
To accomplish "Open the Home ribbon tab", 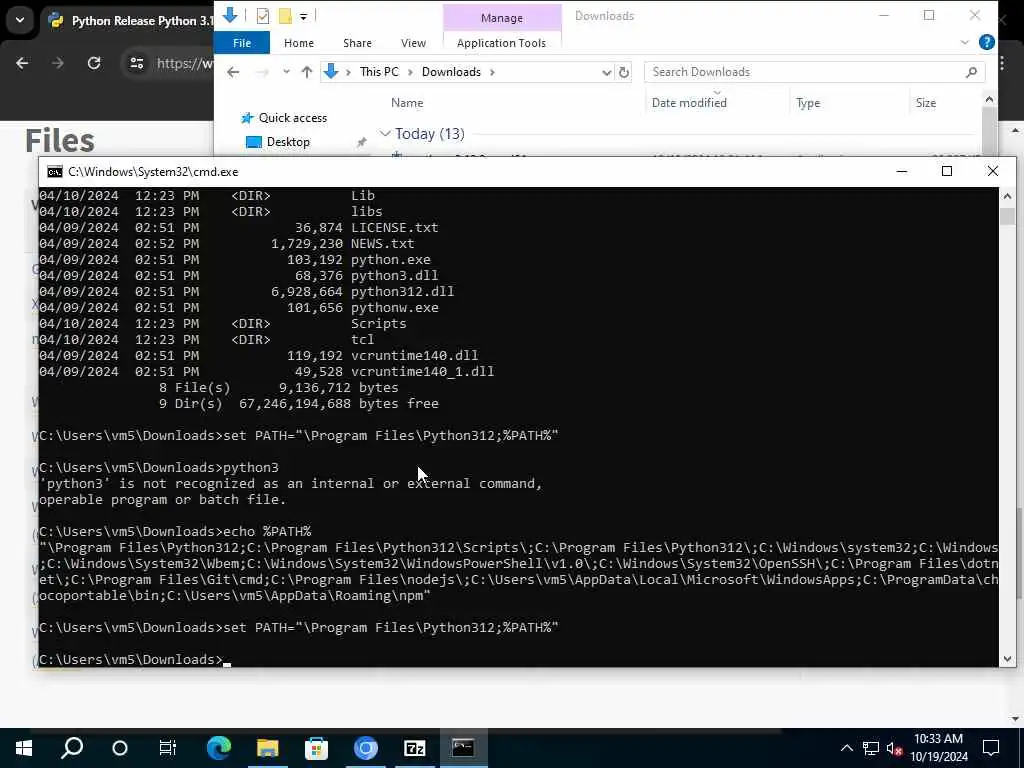I will pyautogui.click(x=299, y=43).
